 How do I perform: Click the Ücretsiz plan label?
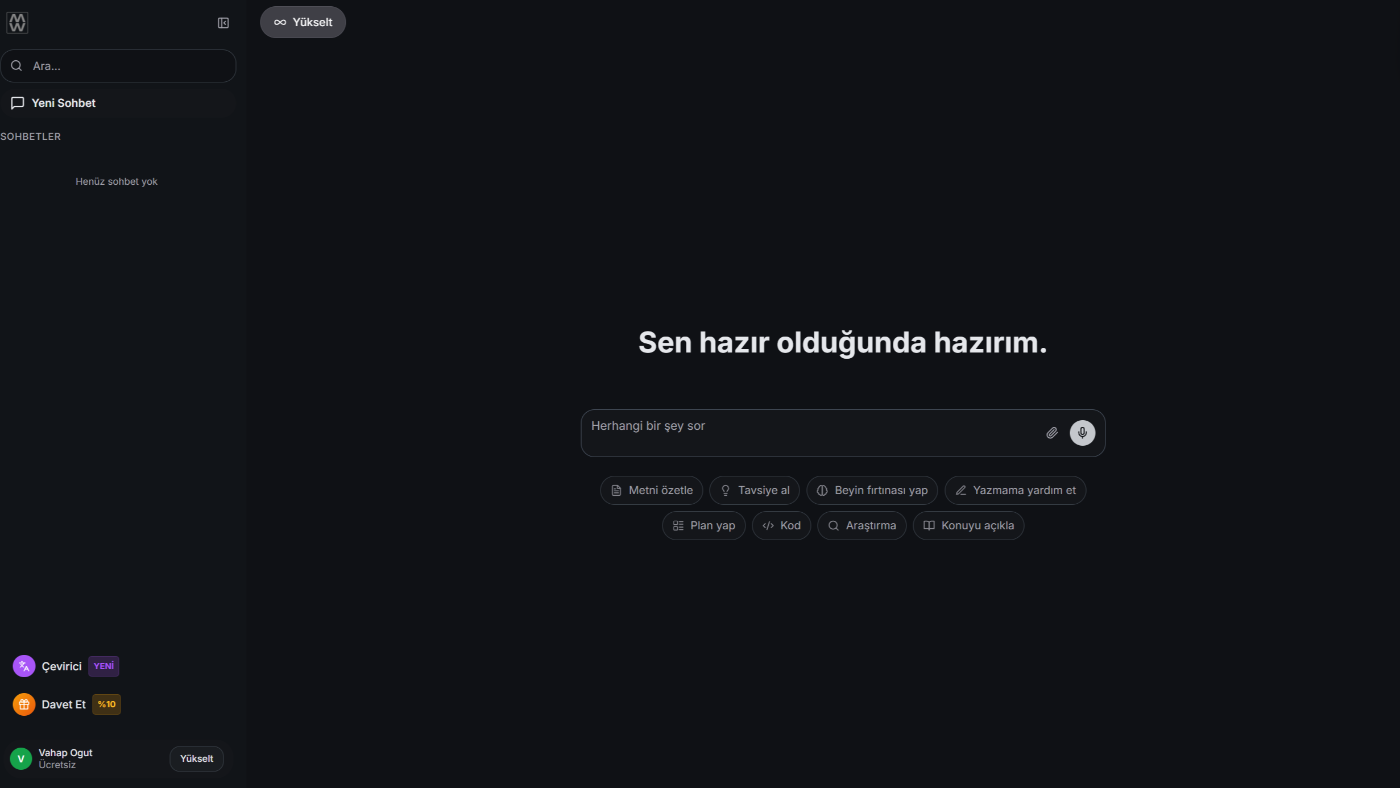[57, 765]
